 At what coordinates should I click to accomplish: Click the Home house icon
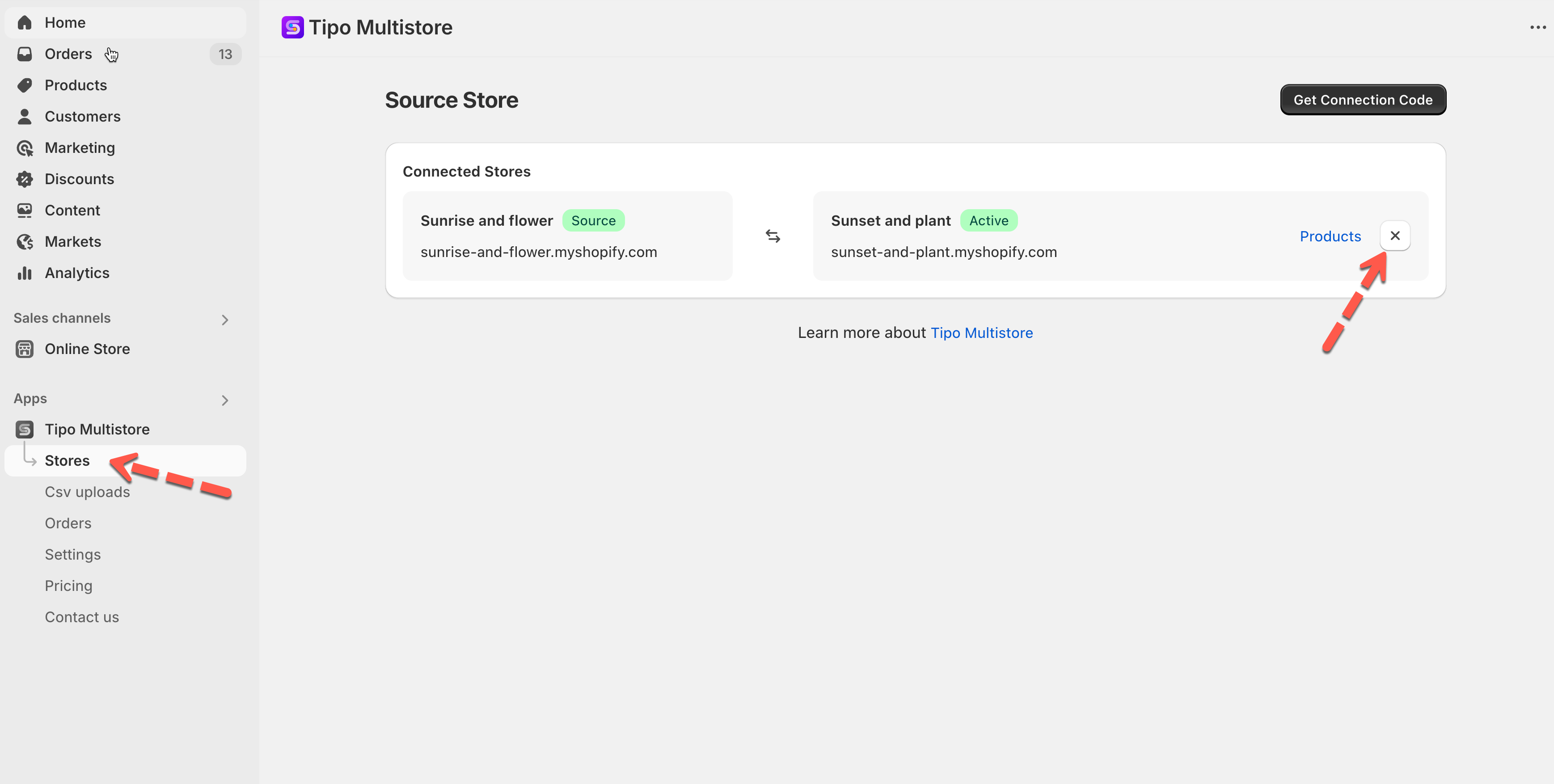tap(25, 22)
